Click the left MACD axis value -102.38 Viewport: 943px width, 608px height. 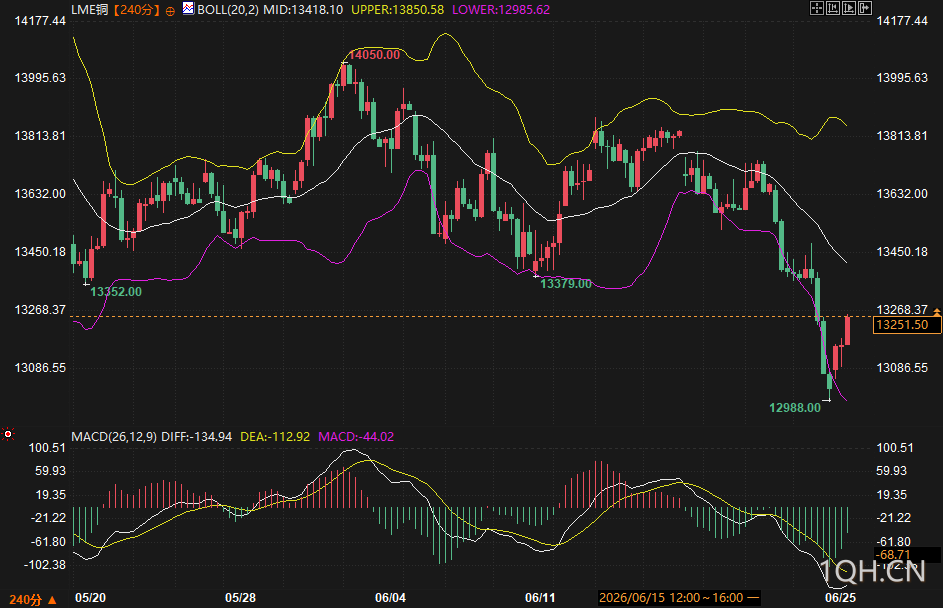pyautogui.click(x=45, y=564)
